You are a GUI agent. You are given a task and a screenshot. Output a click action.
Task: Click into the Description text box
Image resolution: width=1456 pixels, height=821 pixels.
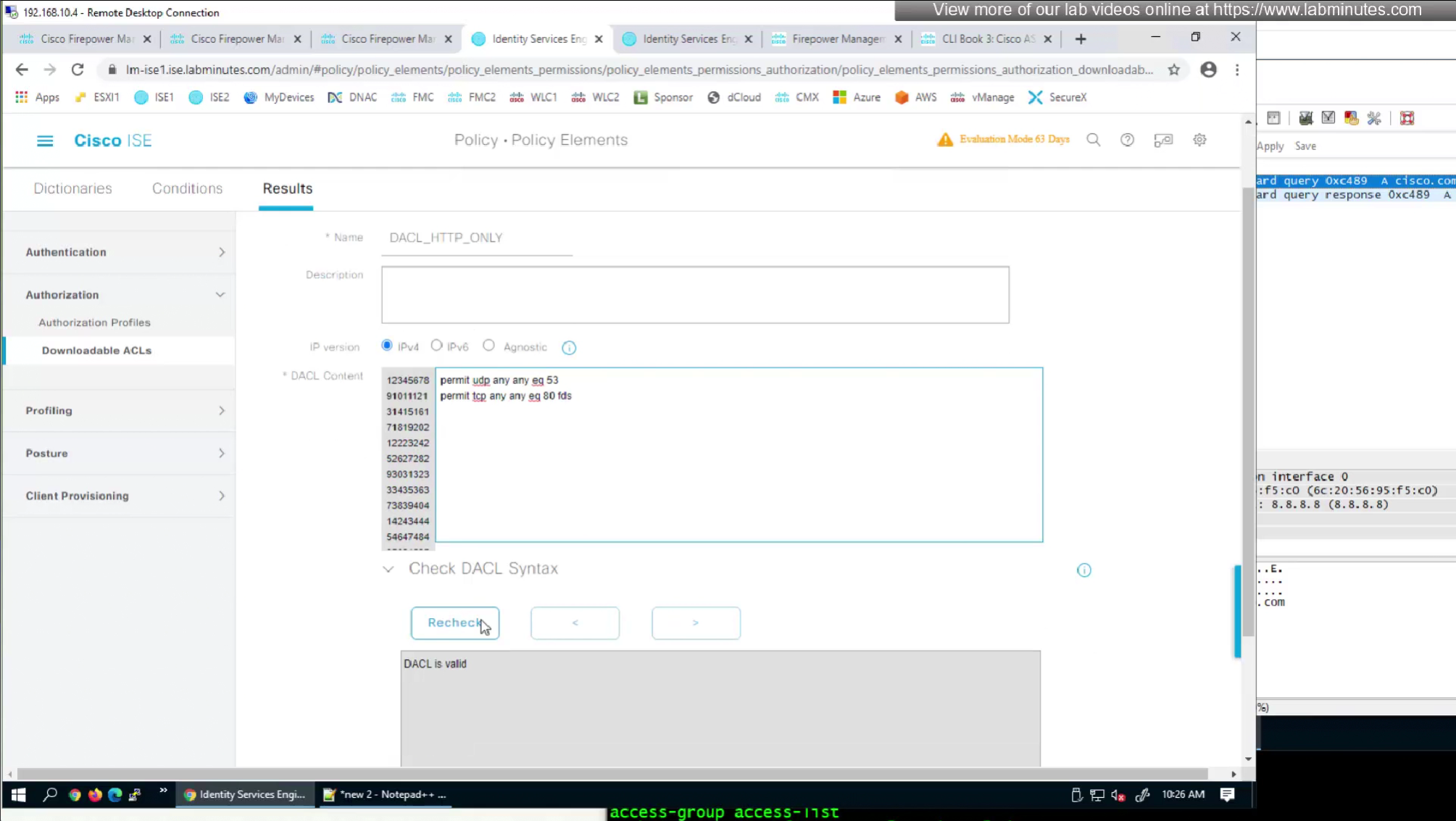click(694, 295)
